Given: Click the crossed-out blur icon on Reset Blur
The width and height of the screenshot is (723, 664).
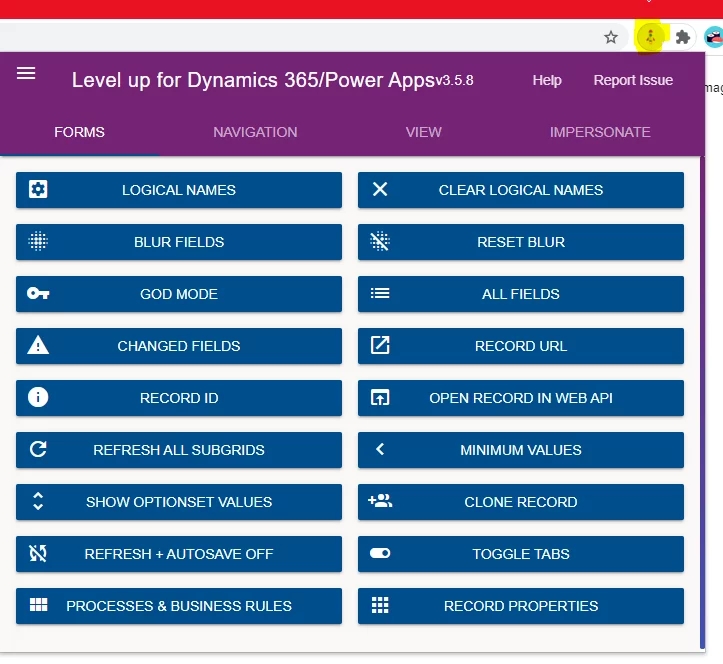Looking at the screenshot, I should pos(380,241).
